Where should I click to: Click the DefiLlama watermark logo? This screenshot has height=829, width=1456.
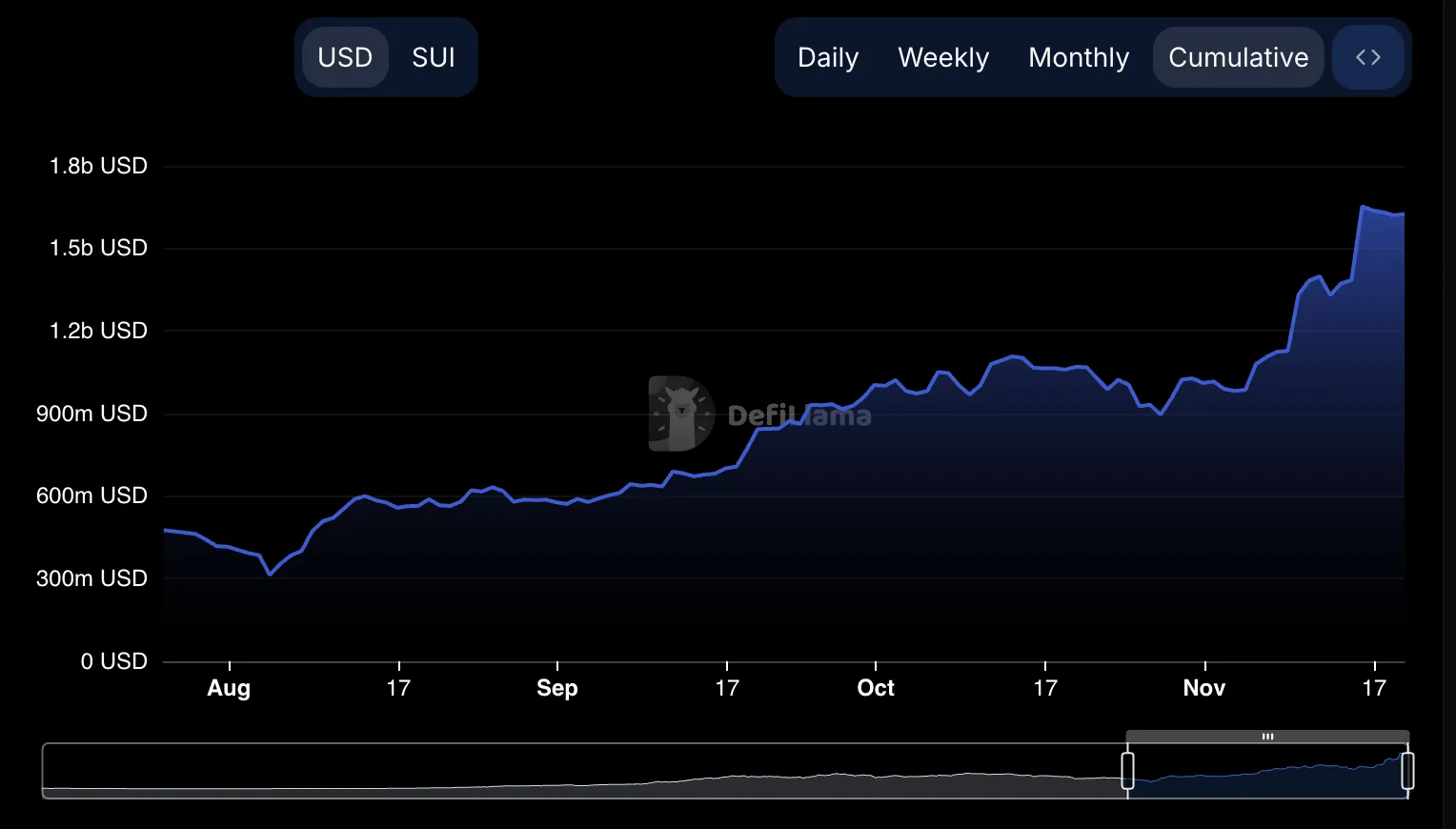(759, 414)
